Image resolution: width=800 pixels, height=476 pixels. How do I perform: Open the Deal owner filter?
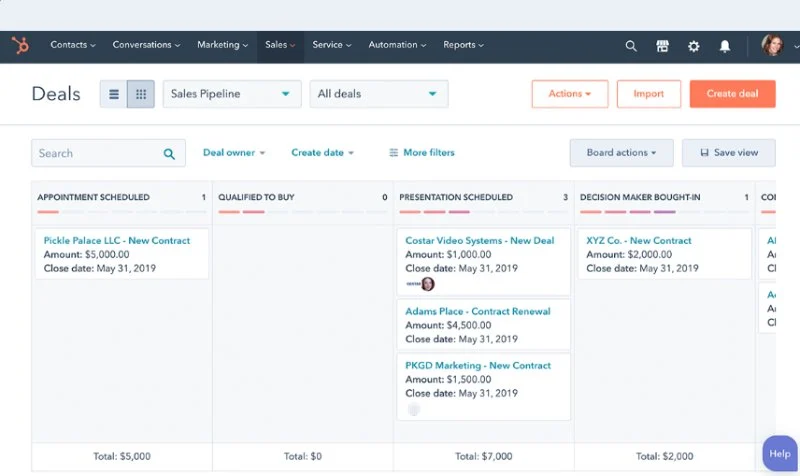pyautogui.click(x=234, y=153)
